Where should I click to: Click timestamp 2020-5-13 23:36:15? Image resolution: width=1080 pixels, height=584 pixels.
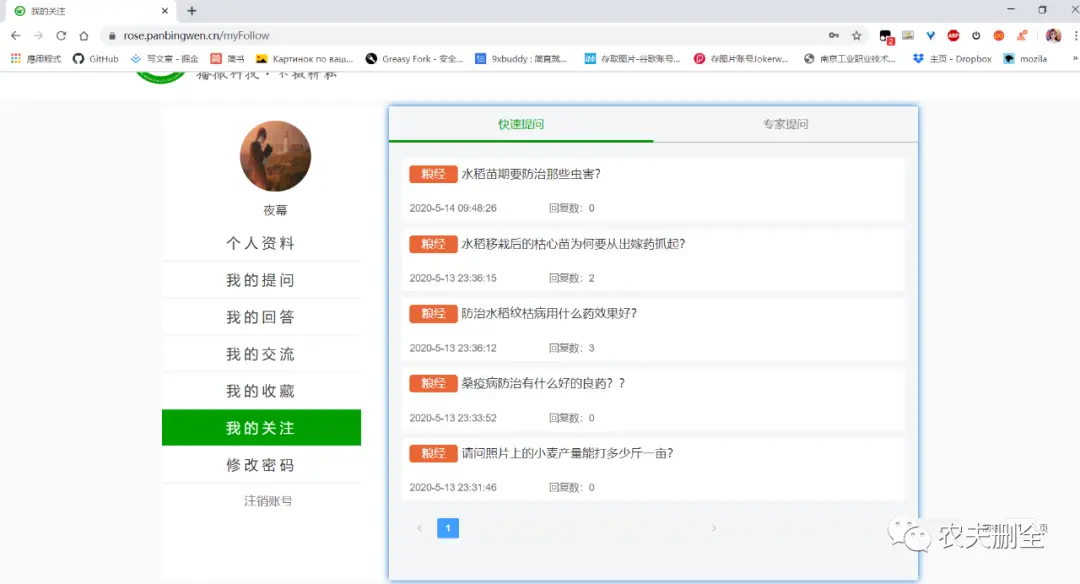click(453, 278)
